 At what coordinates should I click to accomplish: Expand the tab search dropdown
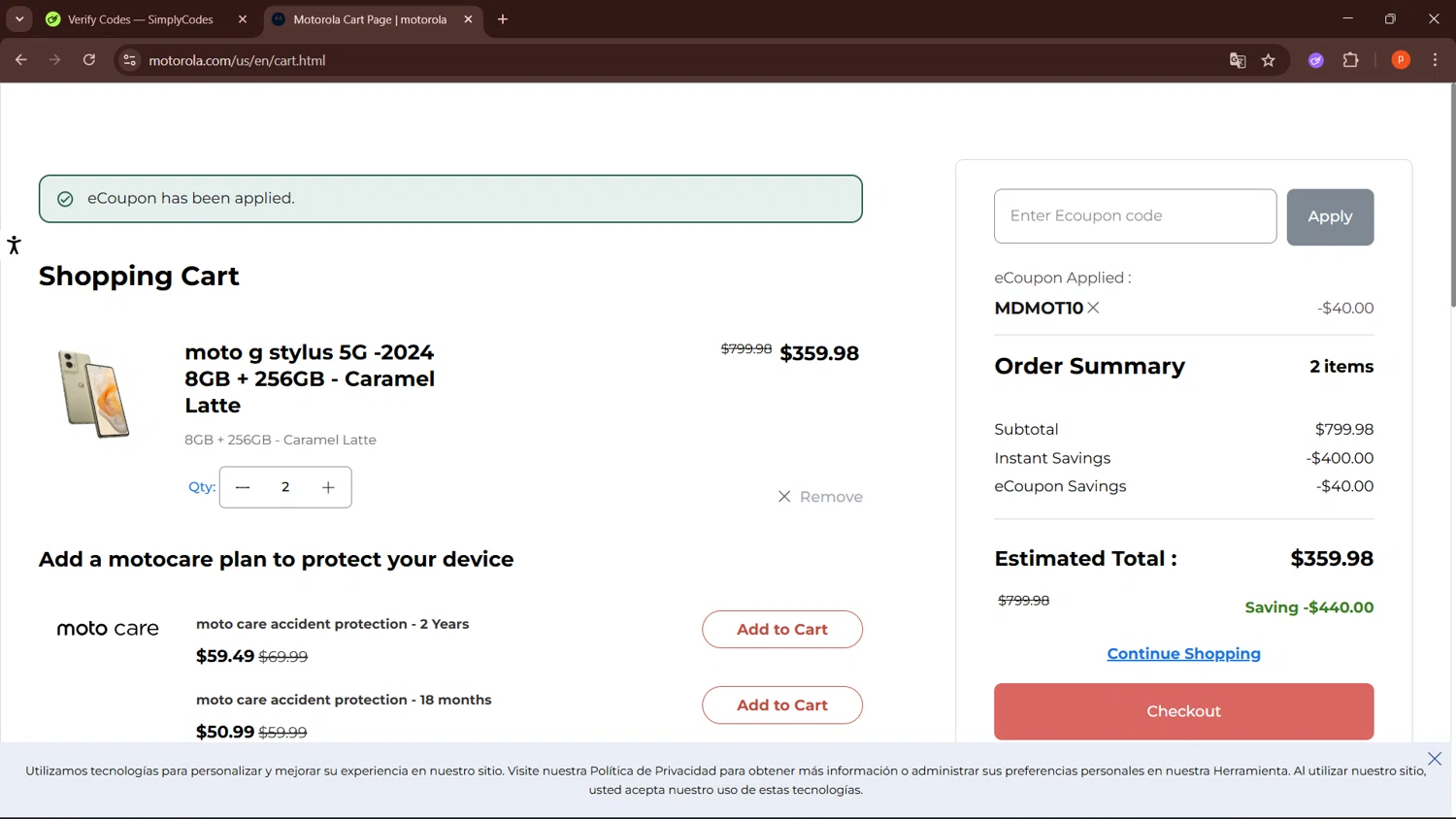pyautogui.click(x=19, y=19)
